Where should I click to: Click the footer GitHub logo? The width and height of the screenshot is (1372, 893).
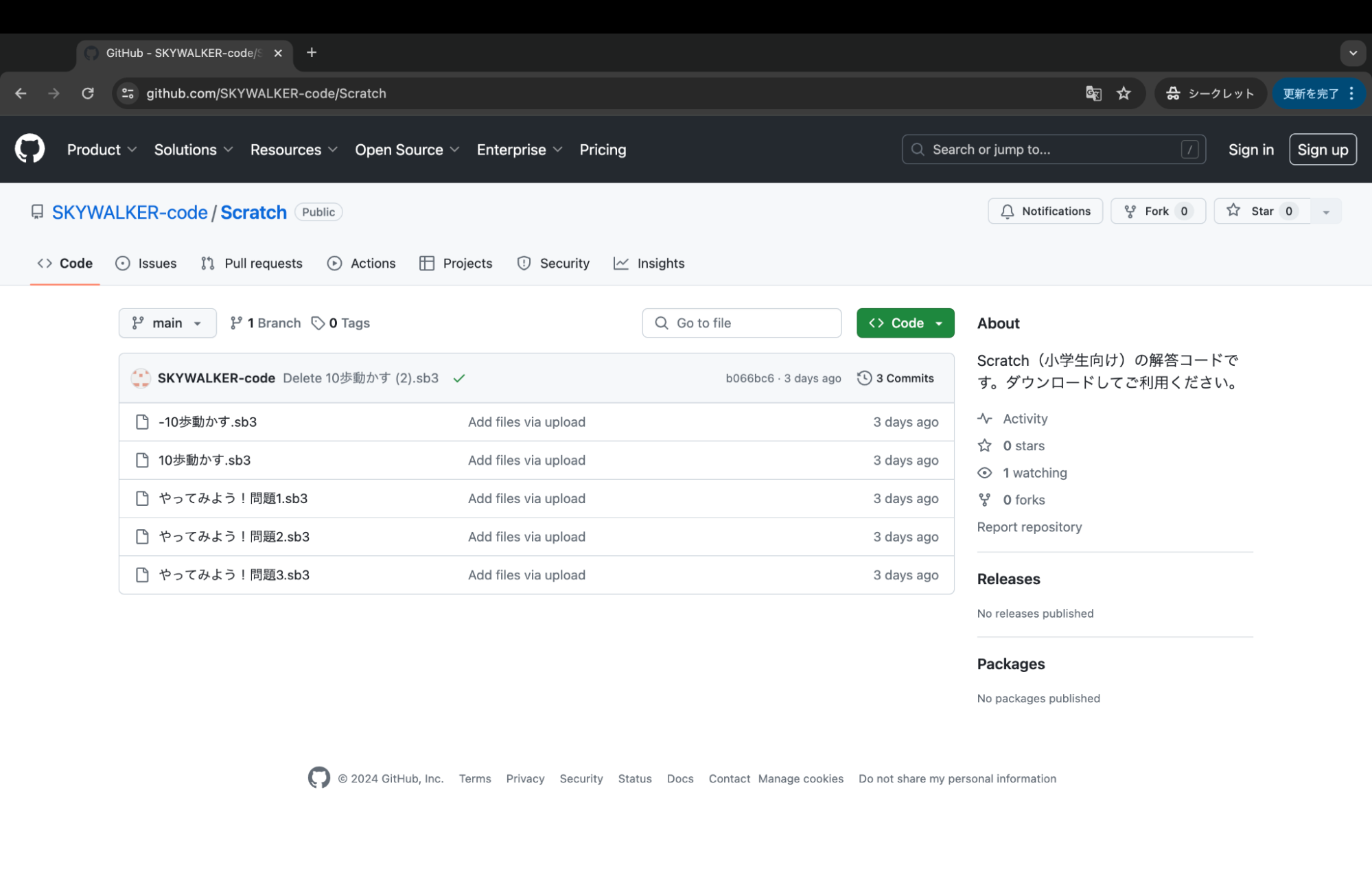[319, 778]
